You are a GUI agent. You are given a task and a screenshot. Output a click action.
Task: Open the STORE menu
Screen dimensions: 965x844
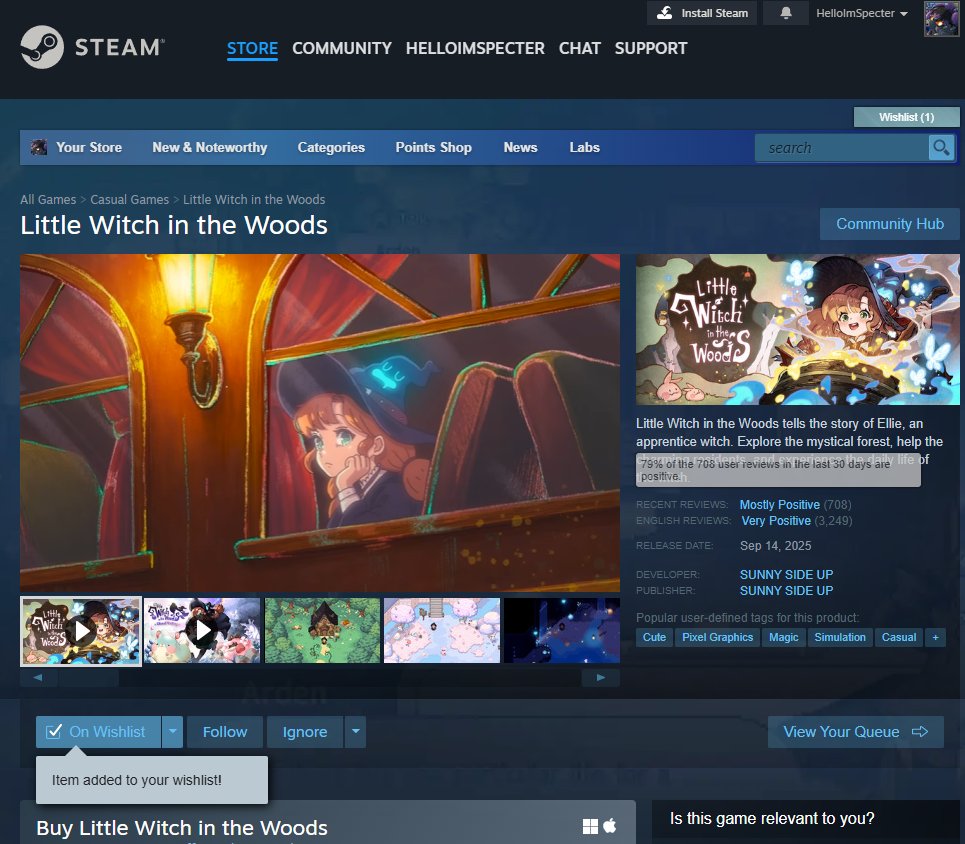point(252,48)
